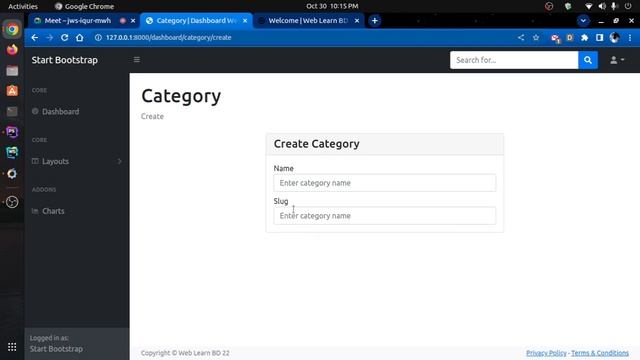Open Dashboard in the sidebar
Screen dimensions: 640x360
pyautogui.click(x=60, y=111)
